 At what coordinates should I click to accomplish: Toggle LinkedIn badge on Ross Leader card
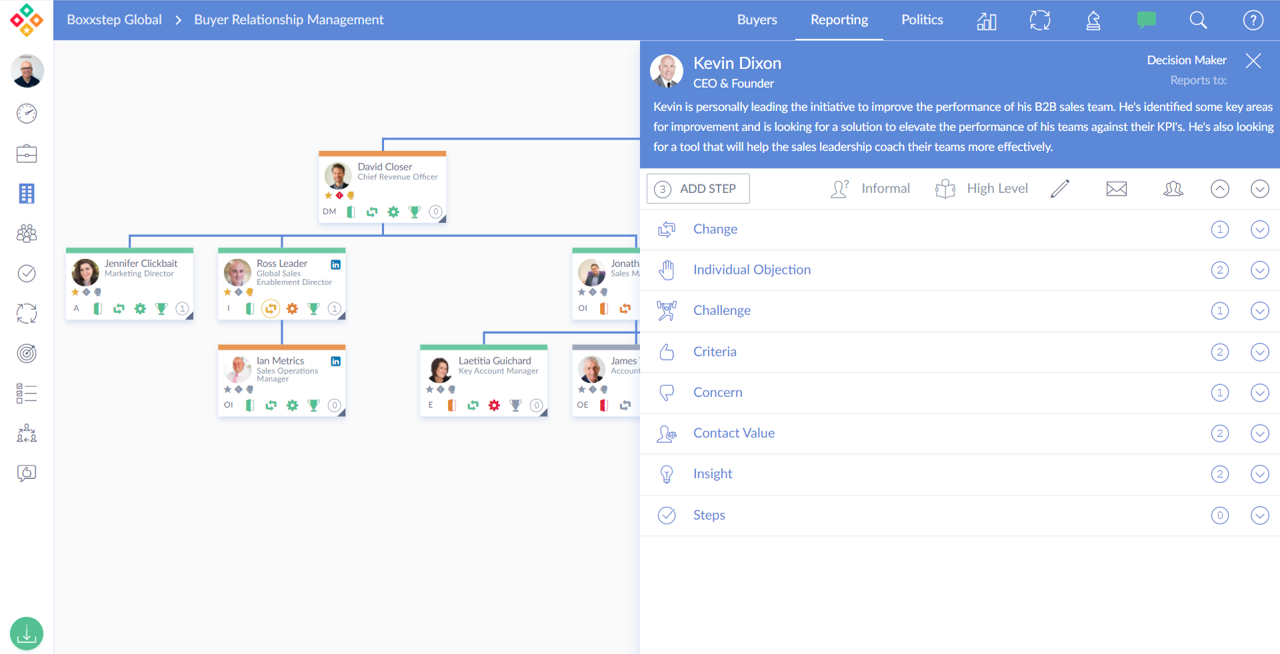pyautogui.click(x=336, y=264)
